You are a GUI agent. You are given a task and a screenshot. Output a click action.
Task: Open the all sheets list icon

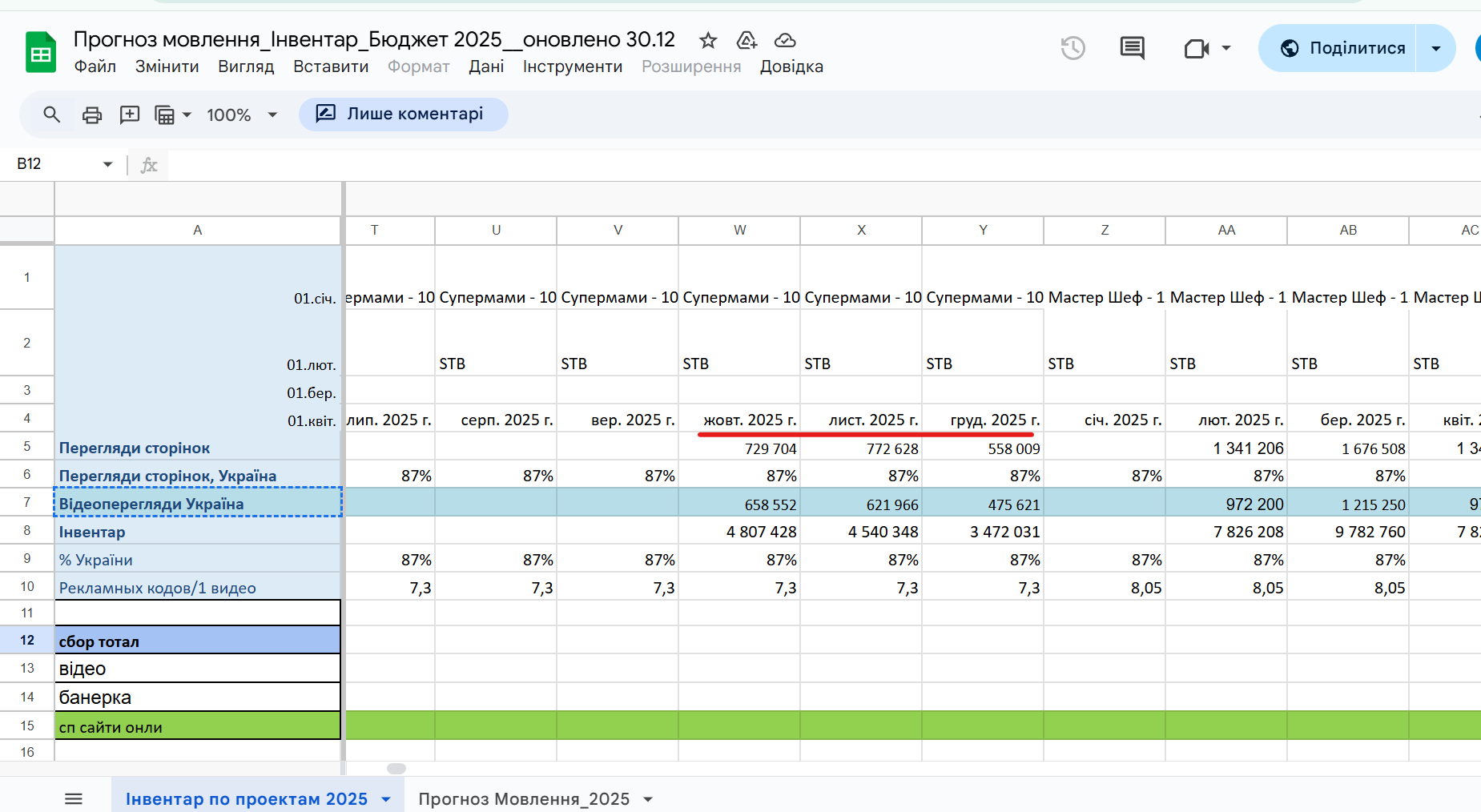tap(74, 798)
